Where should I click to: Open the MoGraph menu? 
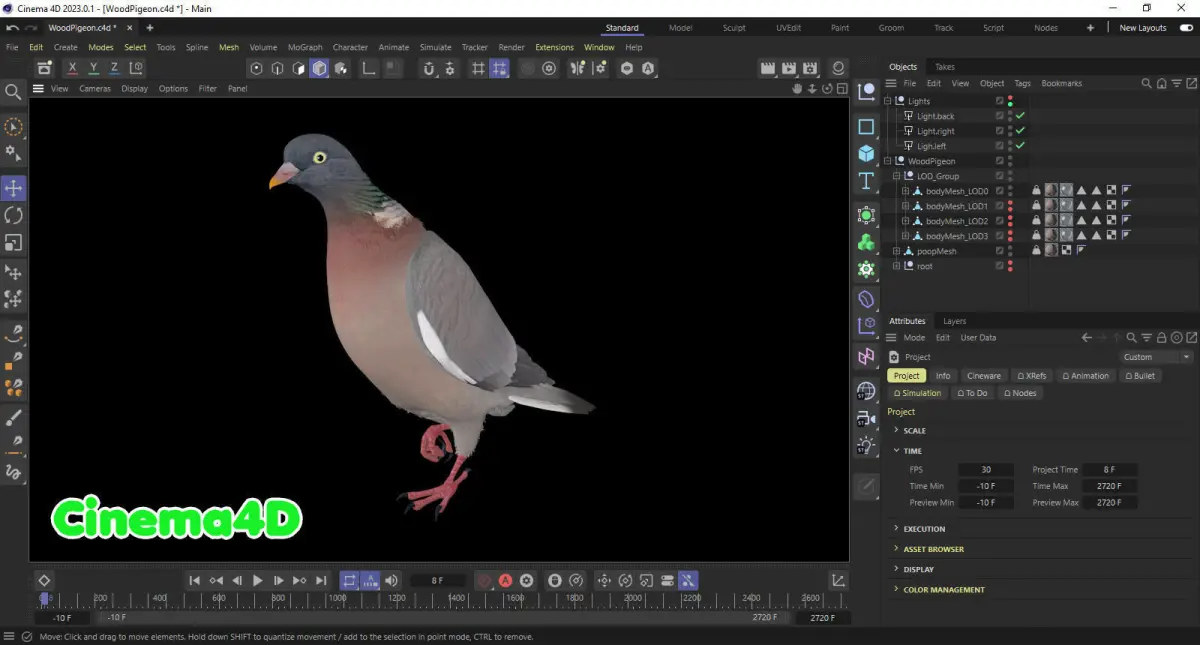[x=305, y=47]
